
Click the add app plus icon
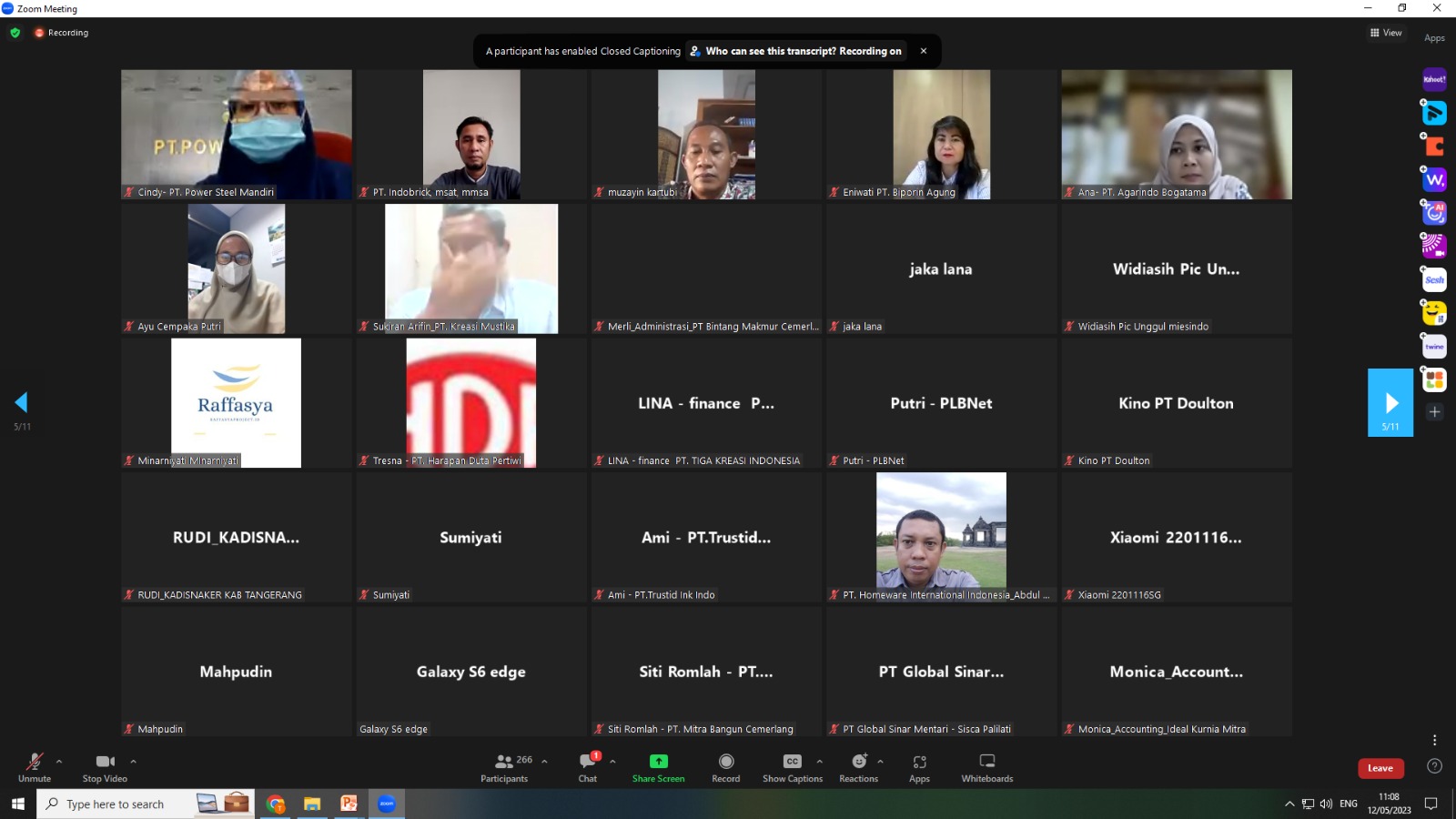click(x=1434, y=412)
